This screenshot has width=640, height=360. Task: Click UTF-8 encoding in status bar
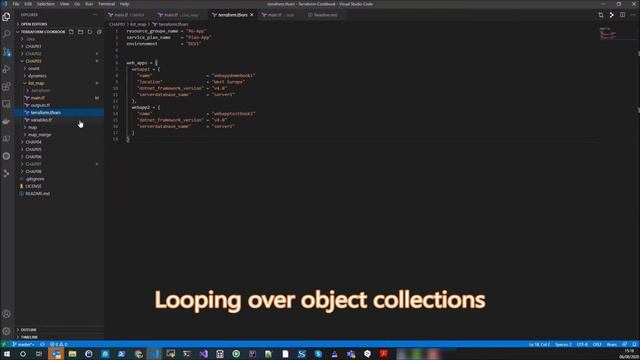pyautogui.click(x=582, y=344)
